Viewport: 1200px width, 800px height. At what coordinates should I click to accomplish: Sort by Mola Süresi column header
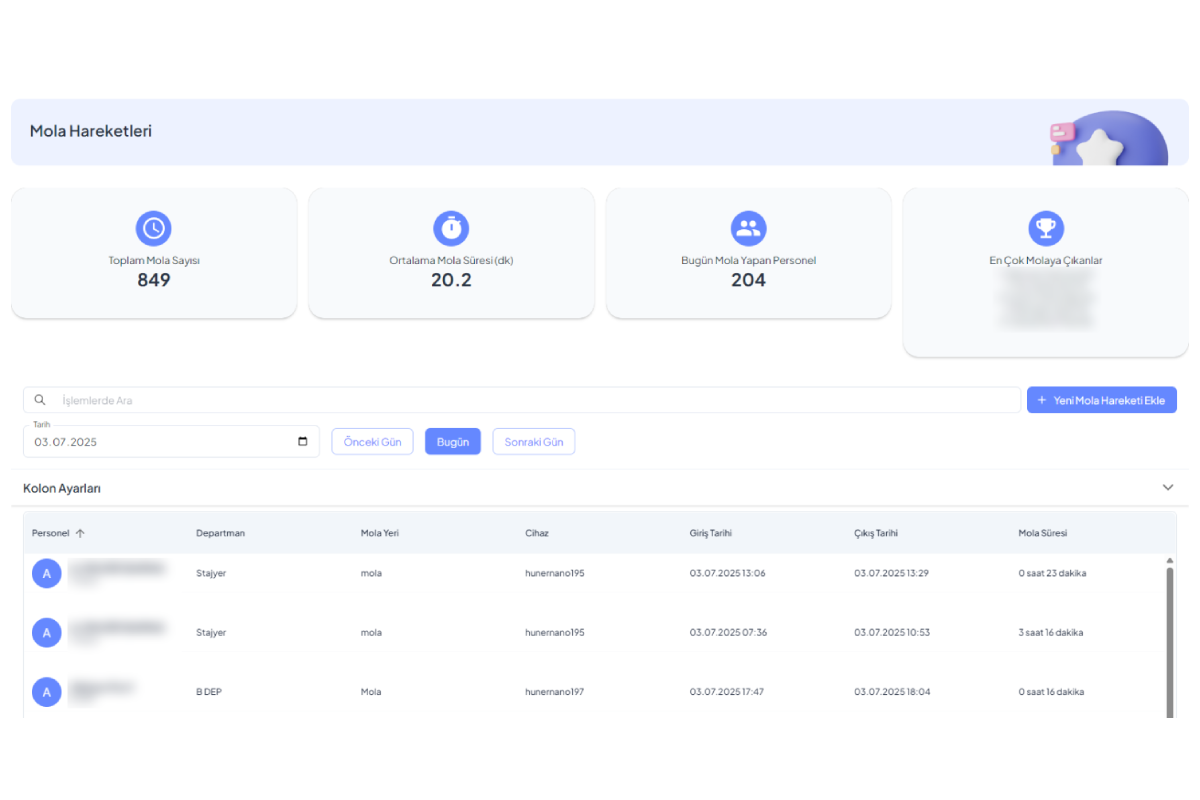point(1042,533)
